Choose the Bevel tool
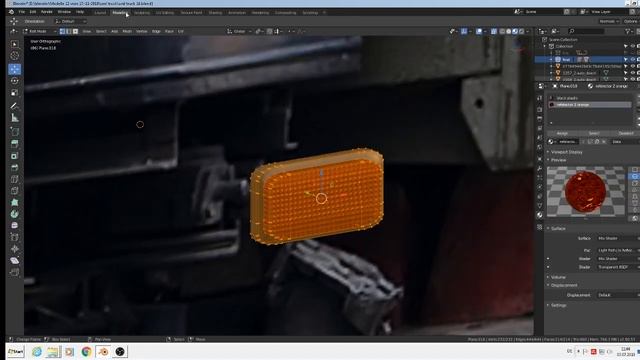This screenshot has width=640, height=360. [15, 167]
